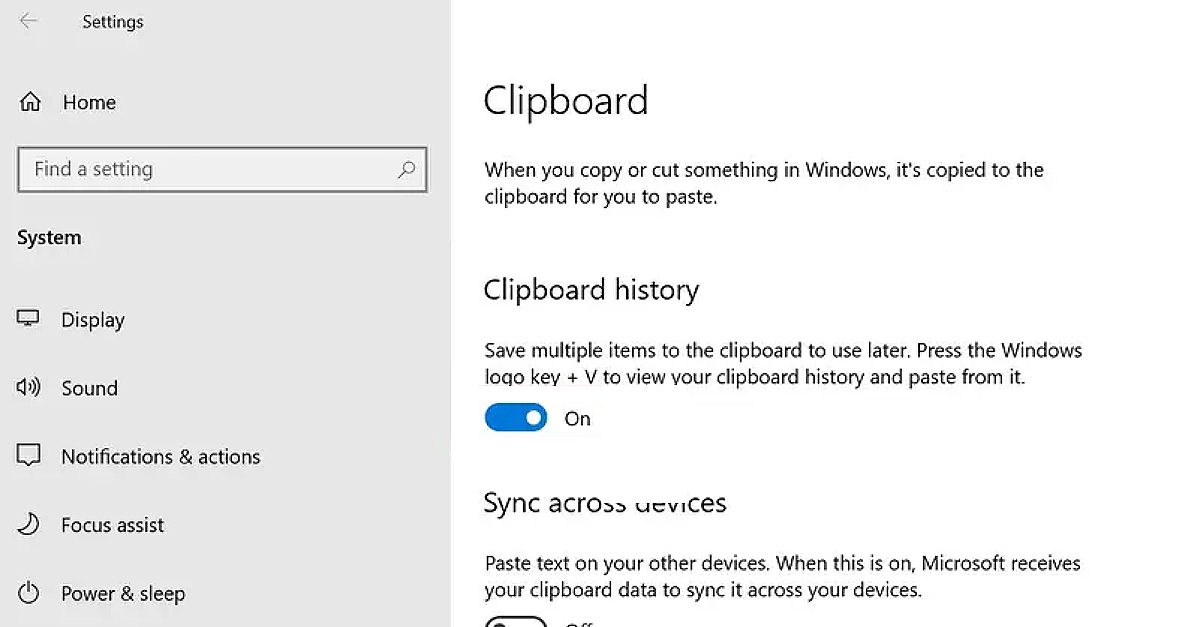Turn off the Clipboard history toggle
The image size is (1200, 627).
coord(515,417)
